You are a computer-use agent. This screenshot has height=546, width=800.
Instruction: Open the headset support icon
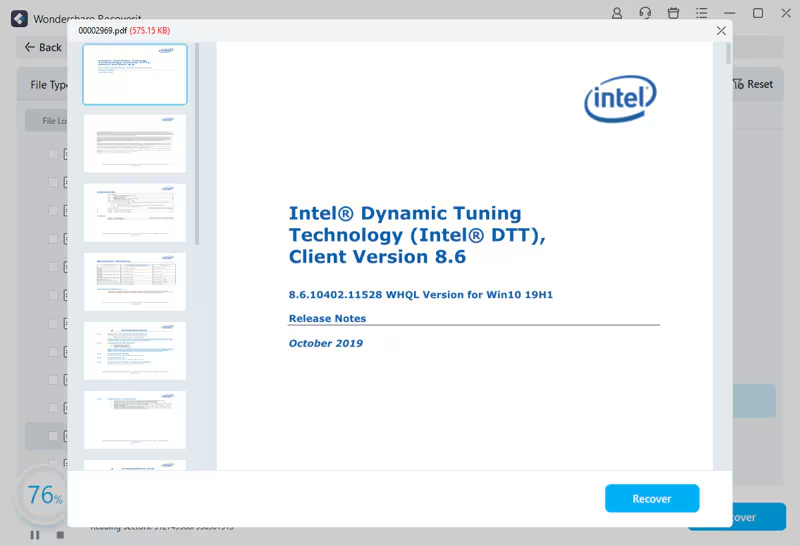(x=645, y=14)
